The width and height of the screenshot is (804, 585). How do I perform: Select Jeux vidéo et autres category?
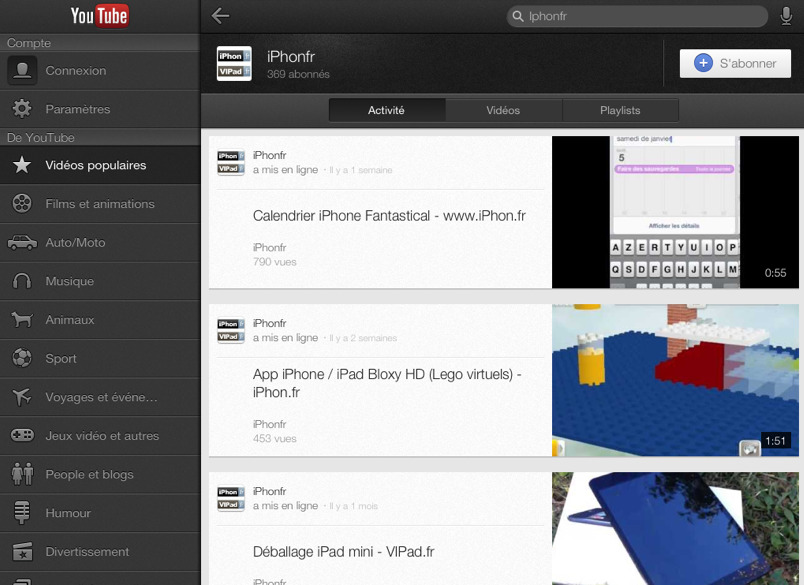coord(100,436)
